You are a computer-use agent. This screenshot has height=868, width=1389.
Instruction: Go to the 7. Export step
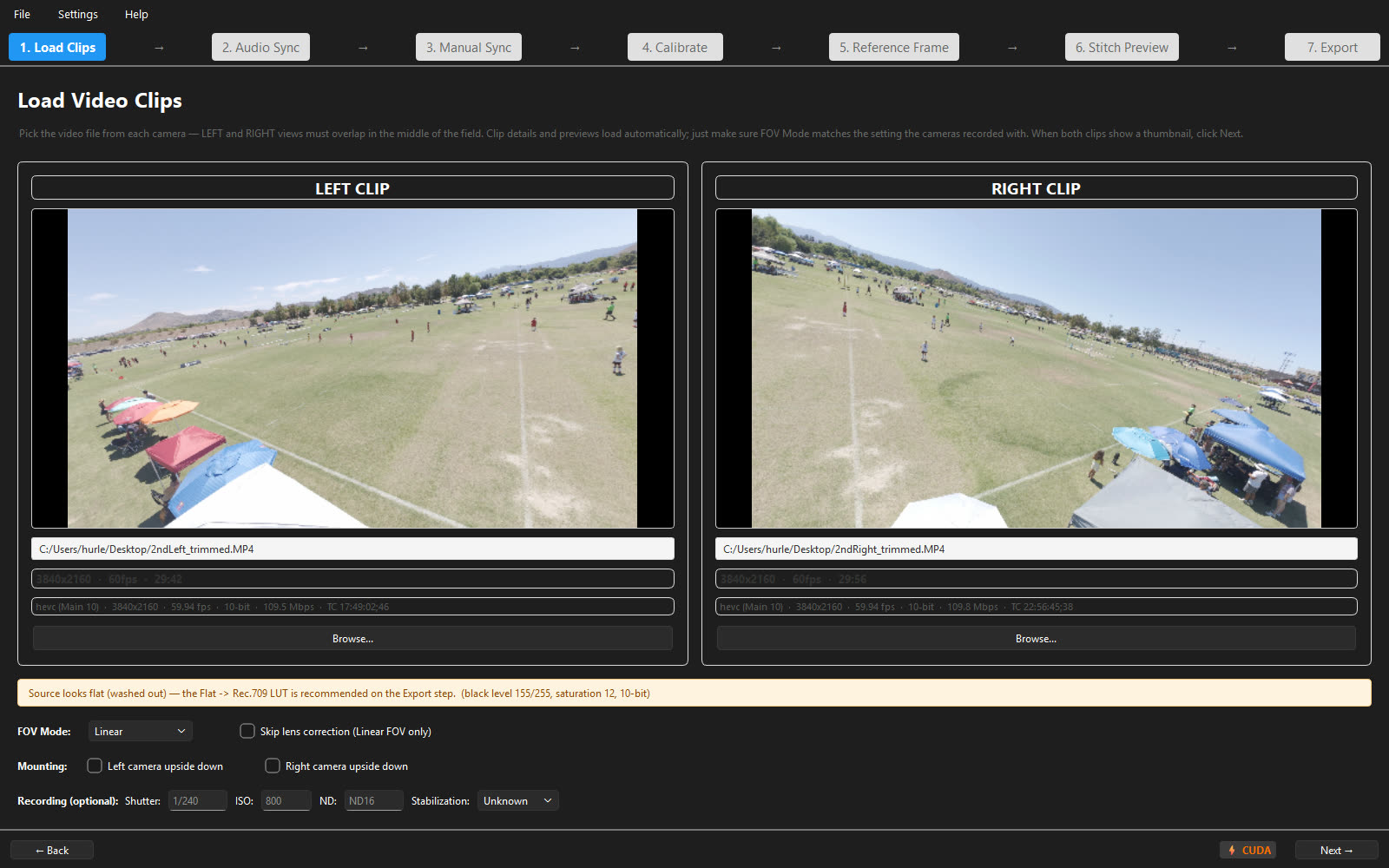pos(1332,47)
